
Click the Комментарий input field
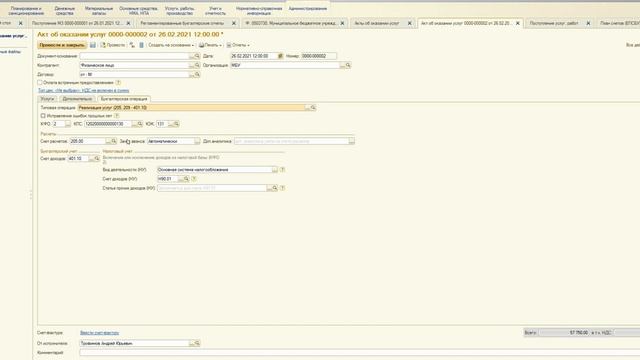coord(359,352)
